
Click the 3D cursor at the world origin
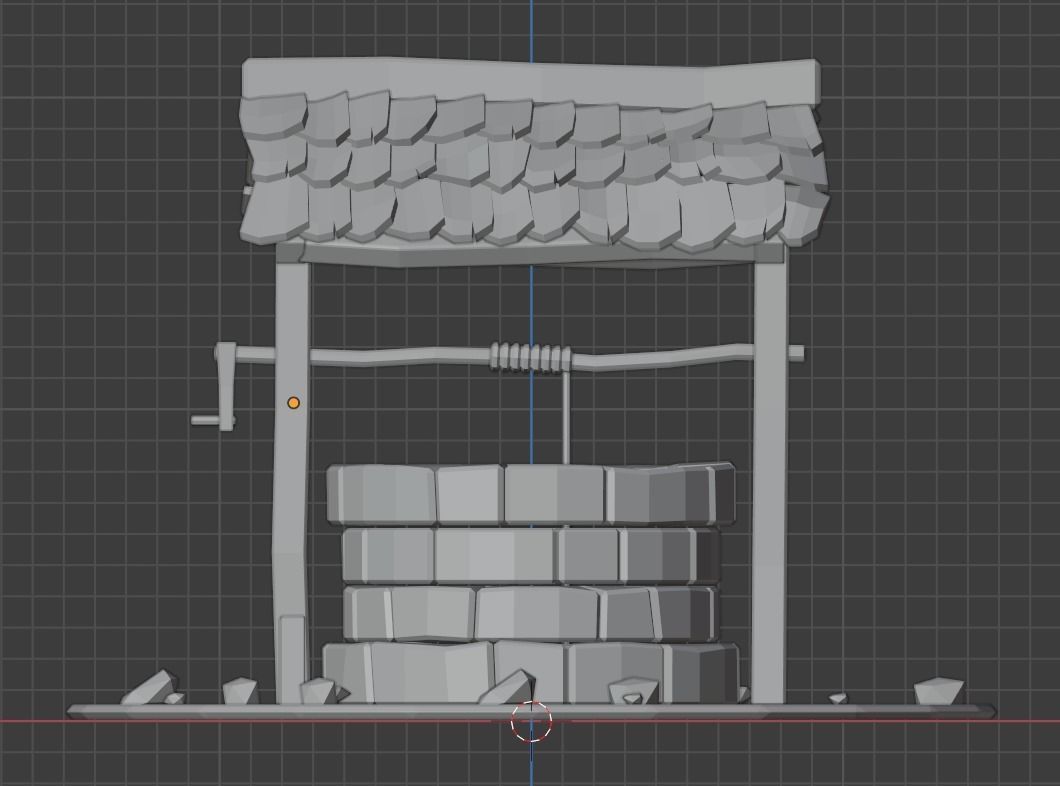[x=531, y=721]
